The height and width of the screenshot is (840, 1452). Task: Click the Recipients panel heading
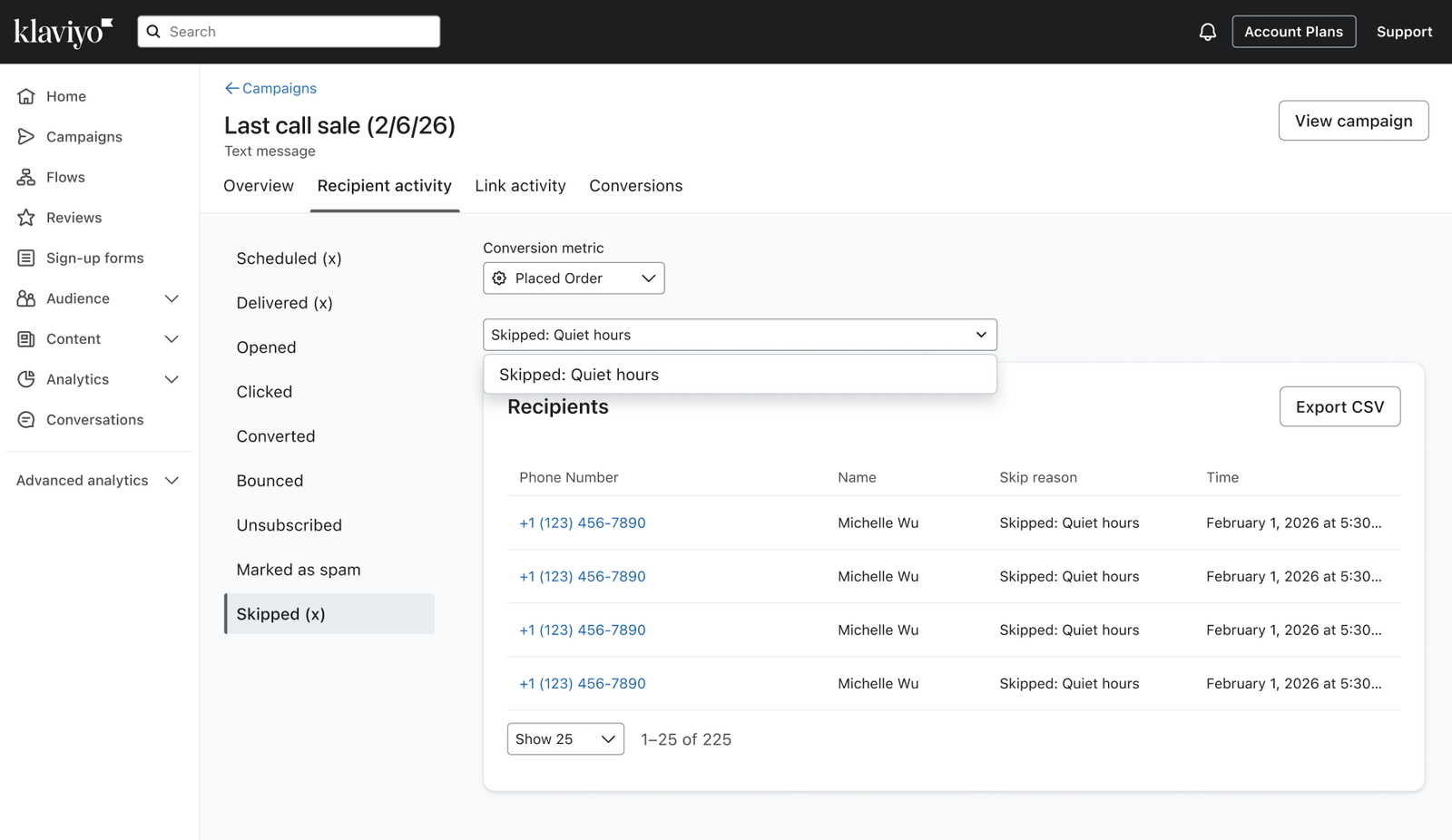[558, 406]
